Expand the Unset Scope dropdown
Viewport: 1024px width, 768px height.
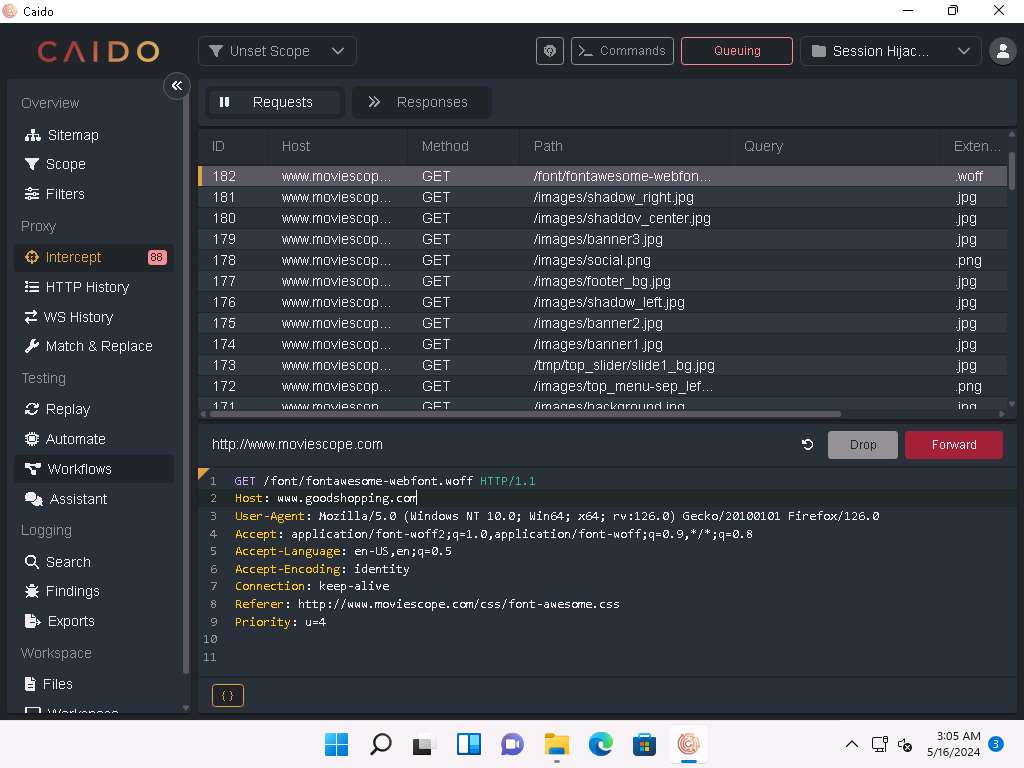pyautogui.click(x=277, y=51)
